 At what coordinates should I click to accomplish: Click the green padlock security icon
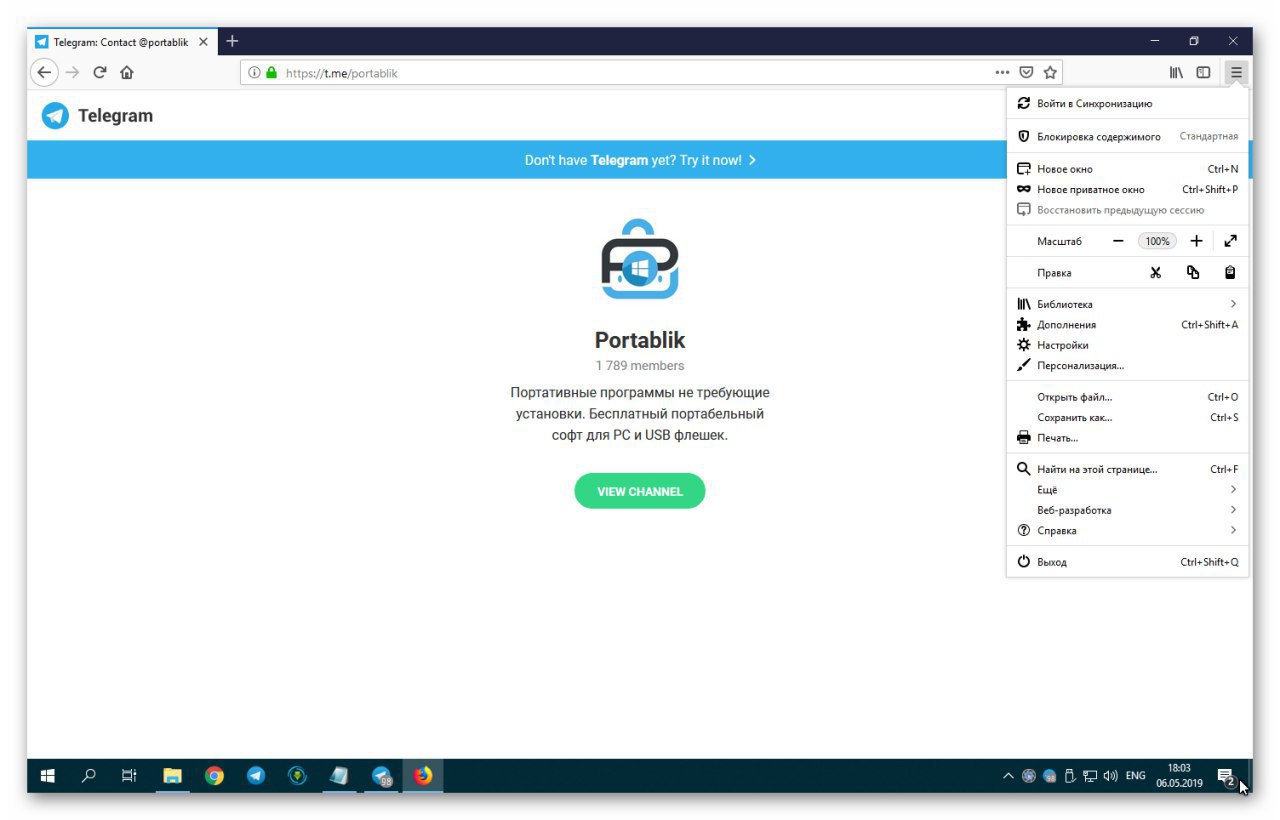pos(271,72)
